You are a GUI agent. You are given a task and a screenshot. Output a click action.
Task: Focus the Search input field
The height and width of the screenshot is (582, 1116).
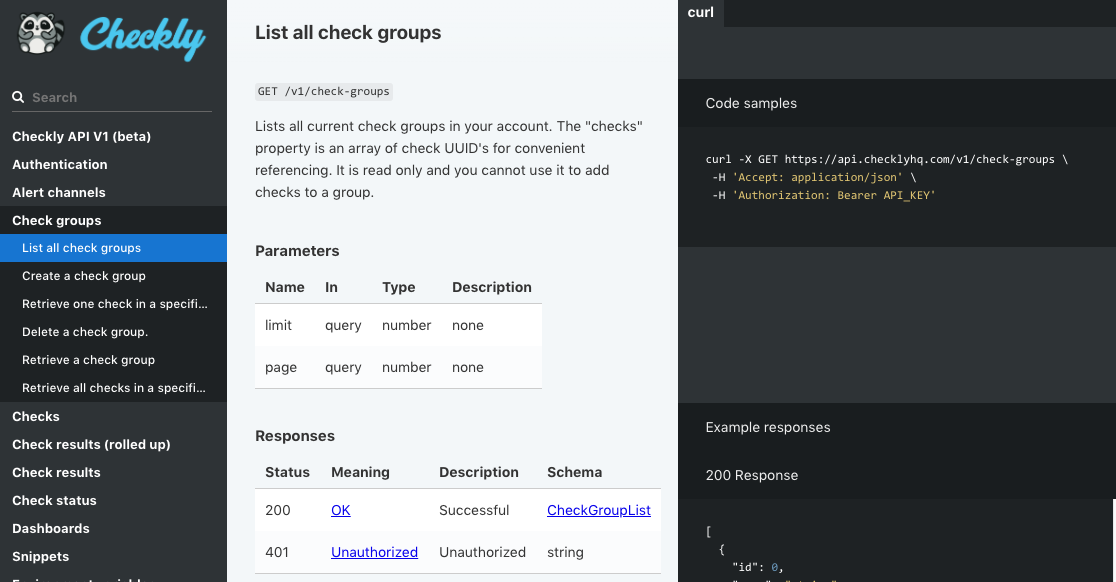pos(120,97)
